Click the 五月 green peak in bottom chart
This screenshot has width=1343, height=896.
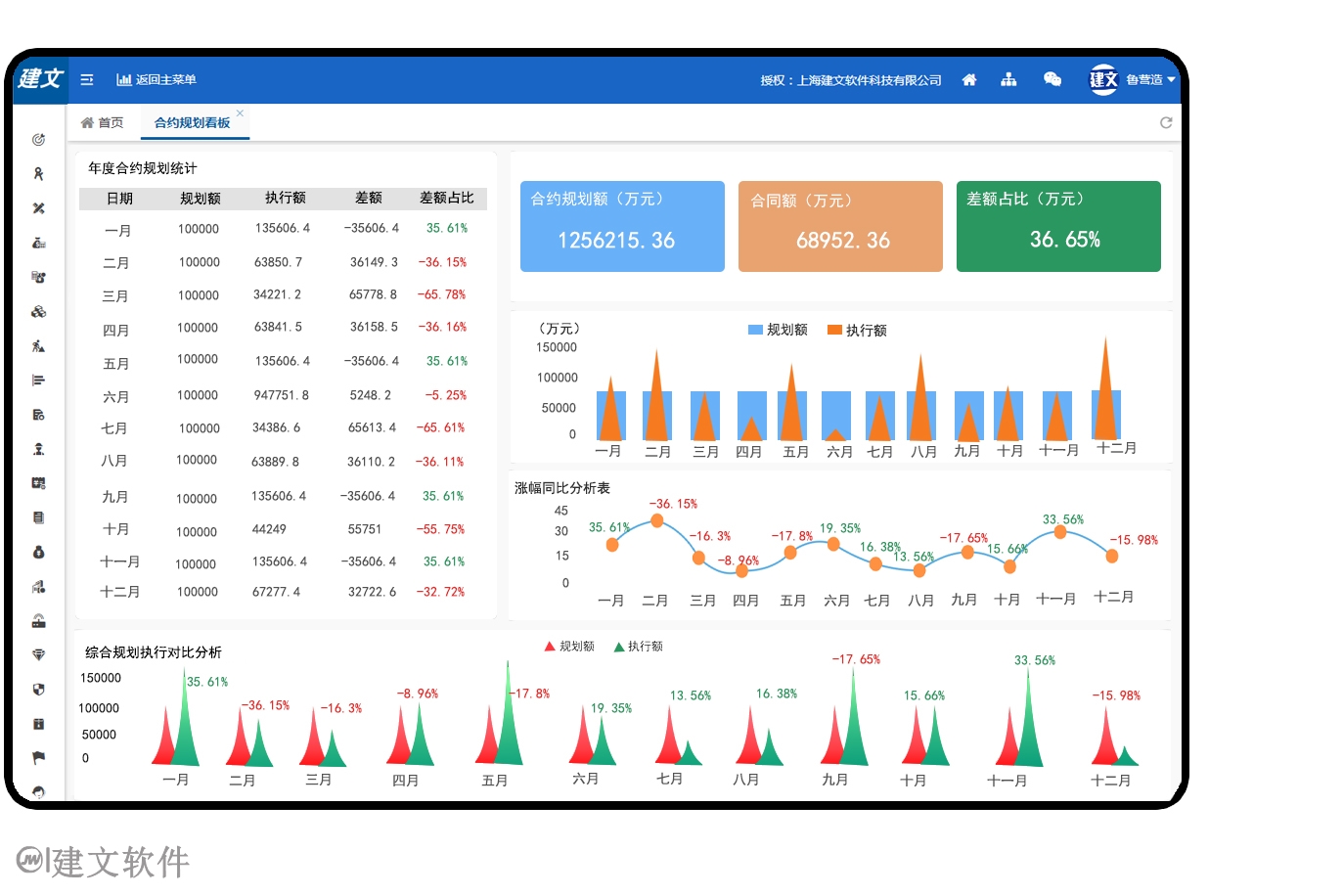(x=508, y=713)
